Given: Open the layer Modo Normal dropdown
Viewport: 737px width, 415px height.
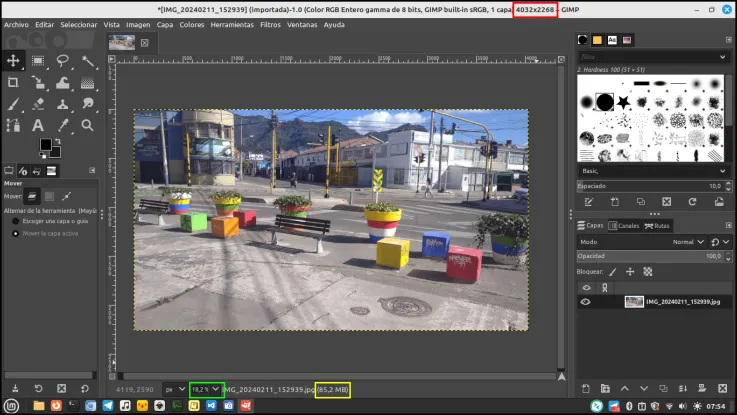Looking at the screenshot, I should pos(688,242).
